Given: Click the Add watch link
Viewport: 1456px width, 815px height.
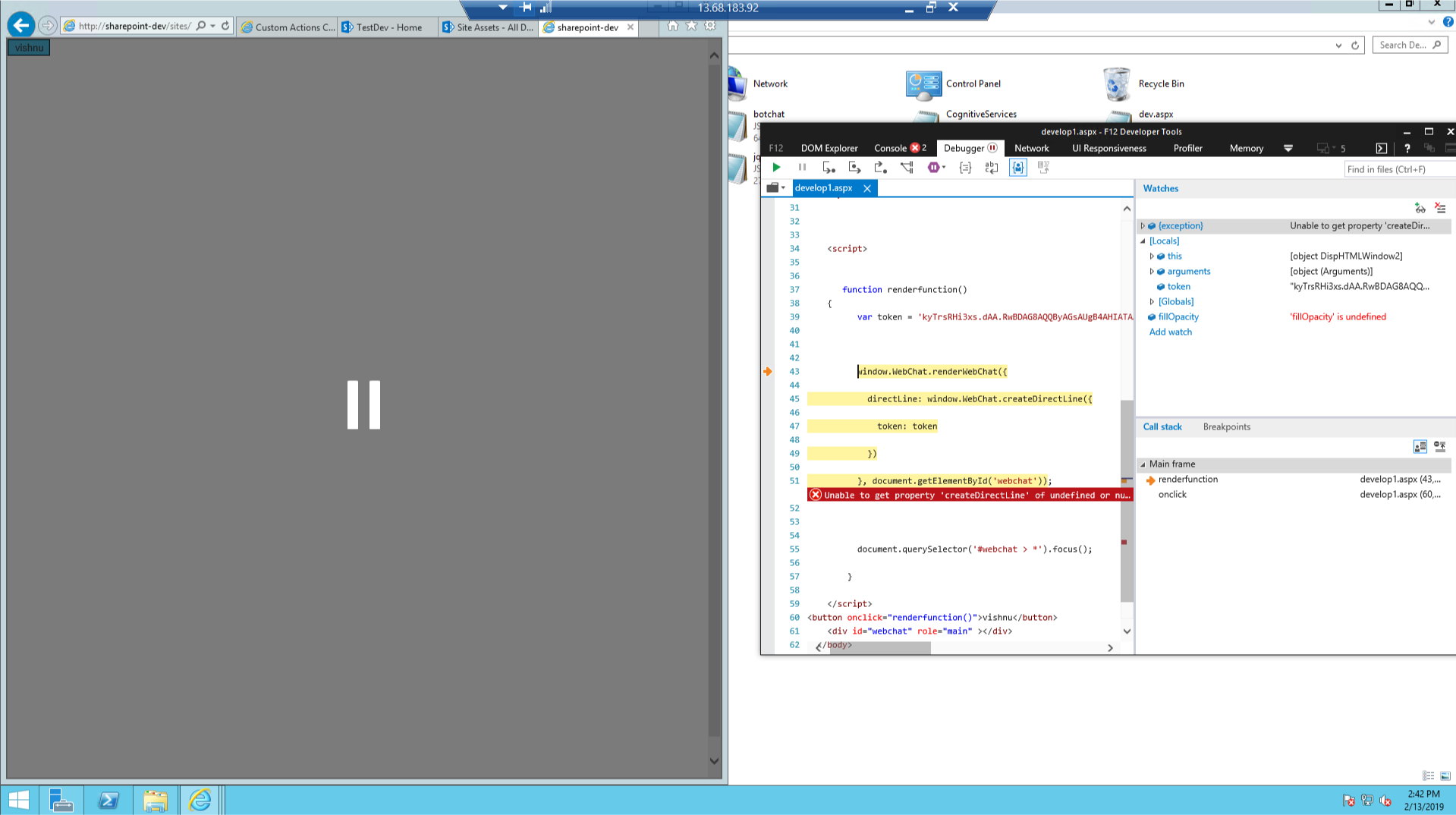Looking at the screenshot, I should [1170, 332].
